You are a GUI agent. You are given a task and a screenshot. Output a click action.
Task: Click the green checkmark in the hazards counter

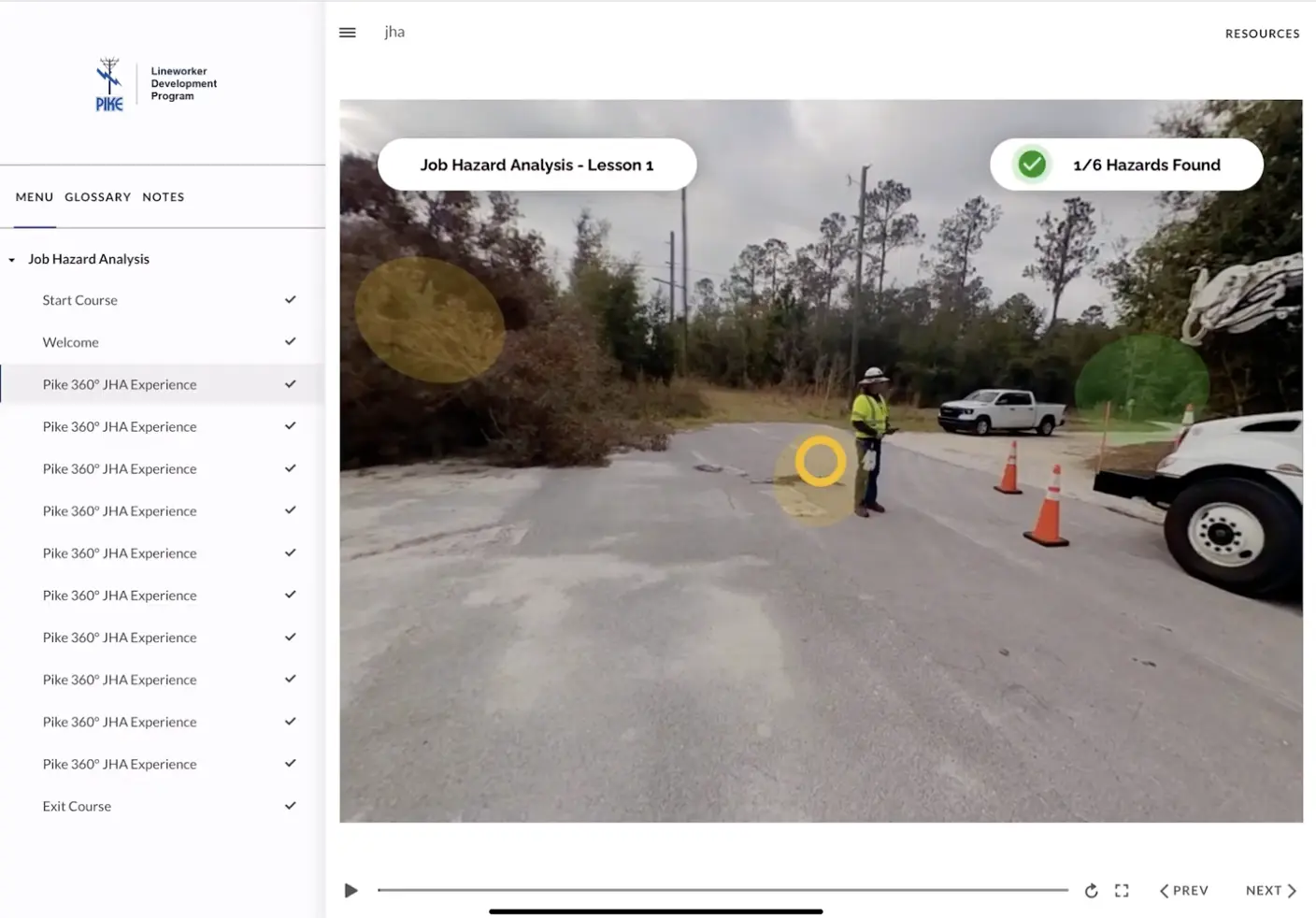[x=1030, y=164]
